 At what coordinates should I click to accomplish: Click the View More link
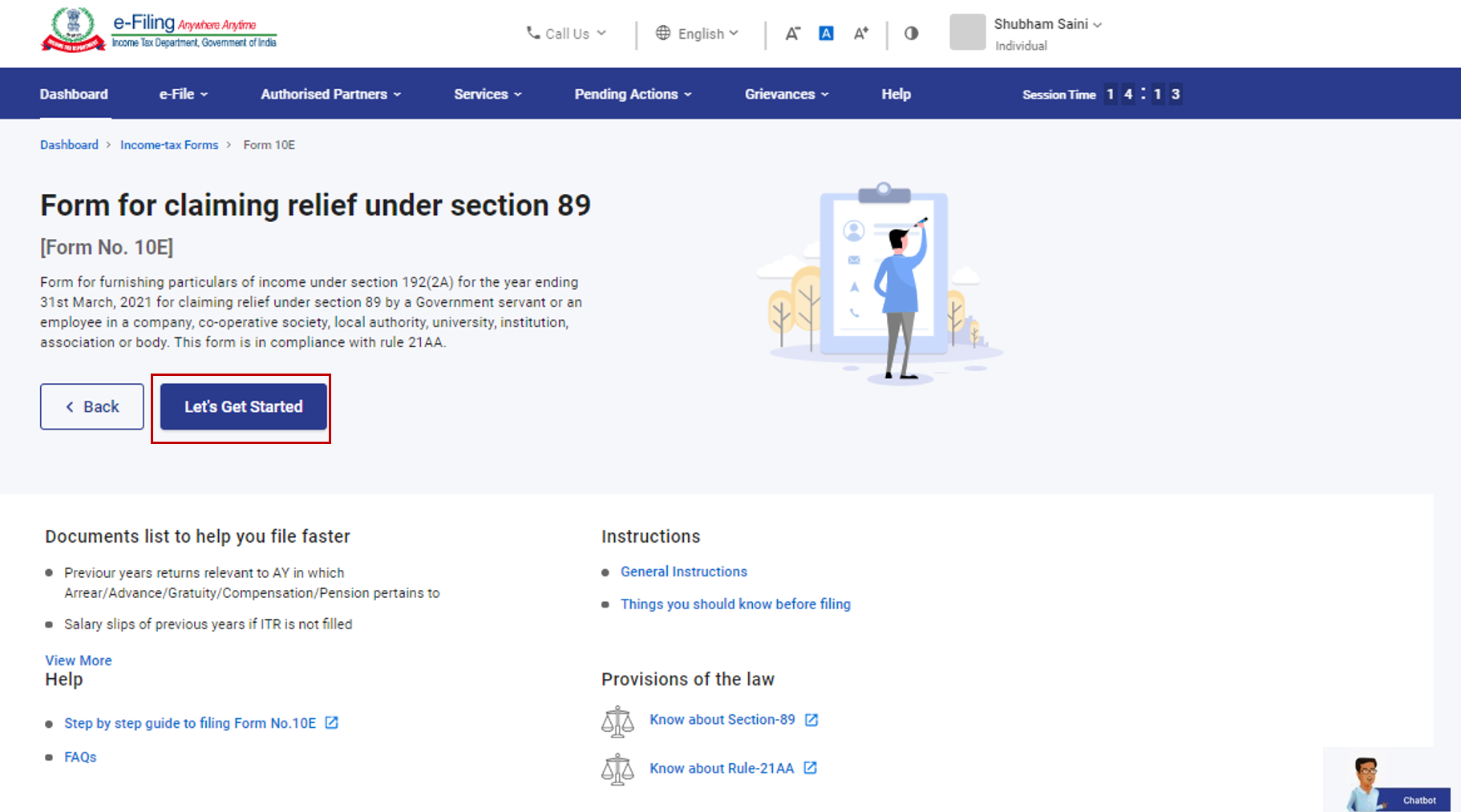[78, 660]
